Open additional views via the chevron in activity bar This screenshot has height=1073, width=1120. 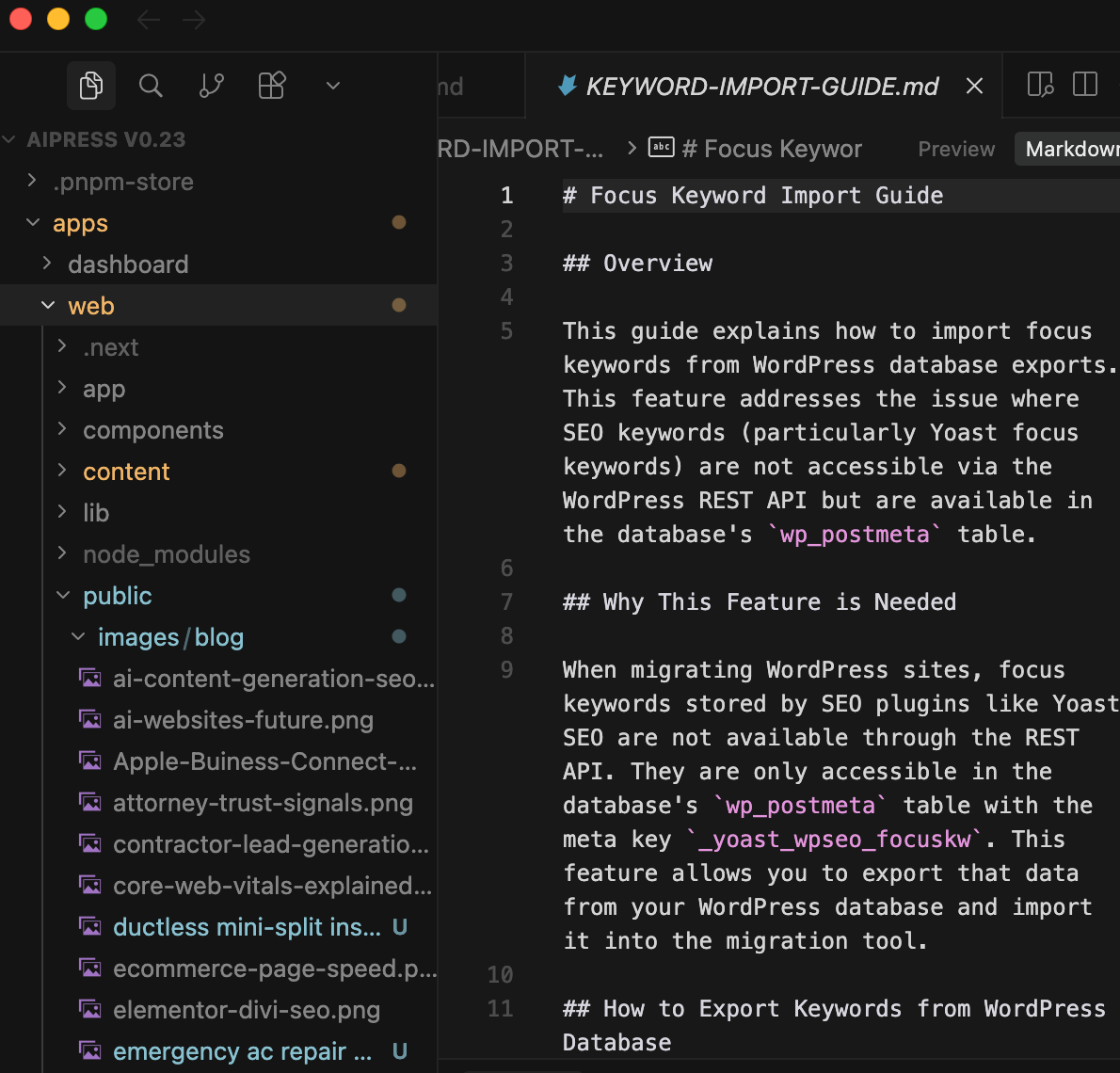331,85
